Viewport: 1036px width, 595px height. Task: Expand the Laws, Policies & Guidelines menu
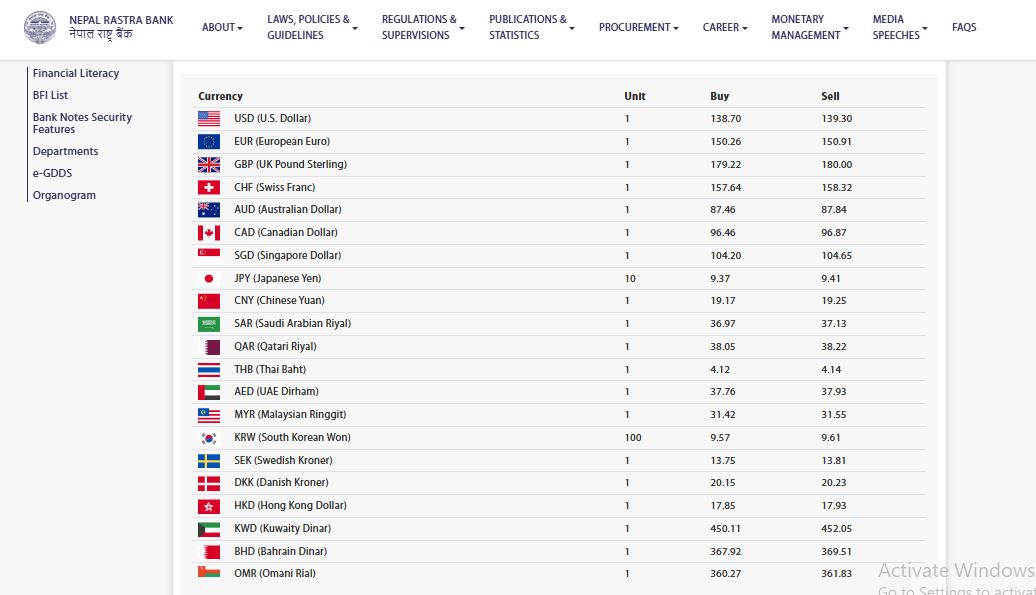[312, 27]
